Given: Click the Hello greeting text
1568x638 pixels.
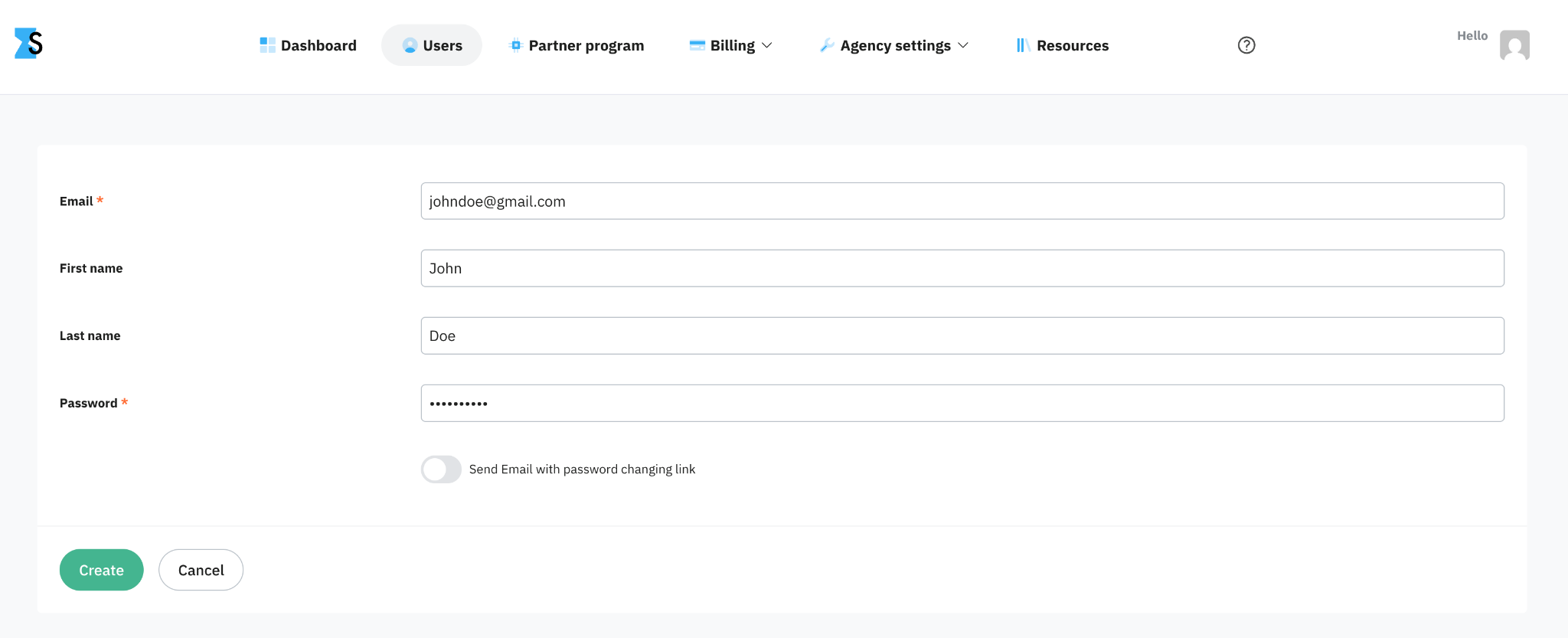Looking at the screenshot, I should [x=1472, y=35].
